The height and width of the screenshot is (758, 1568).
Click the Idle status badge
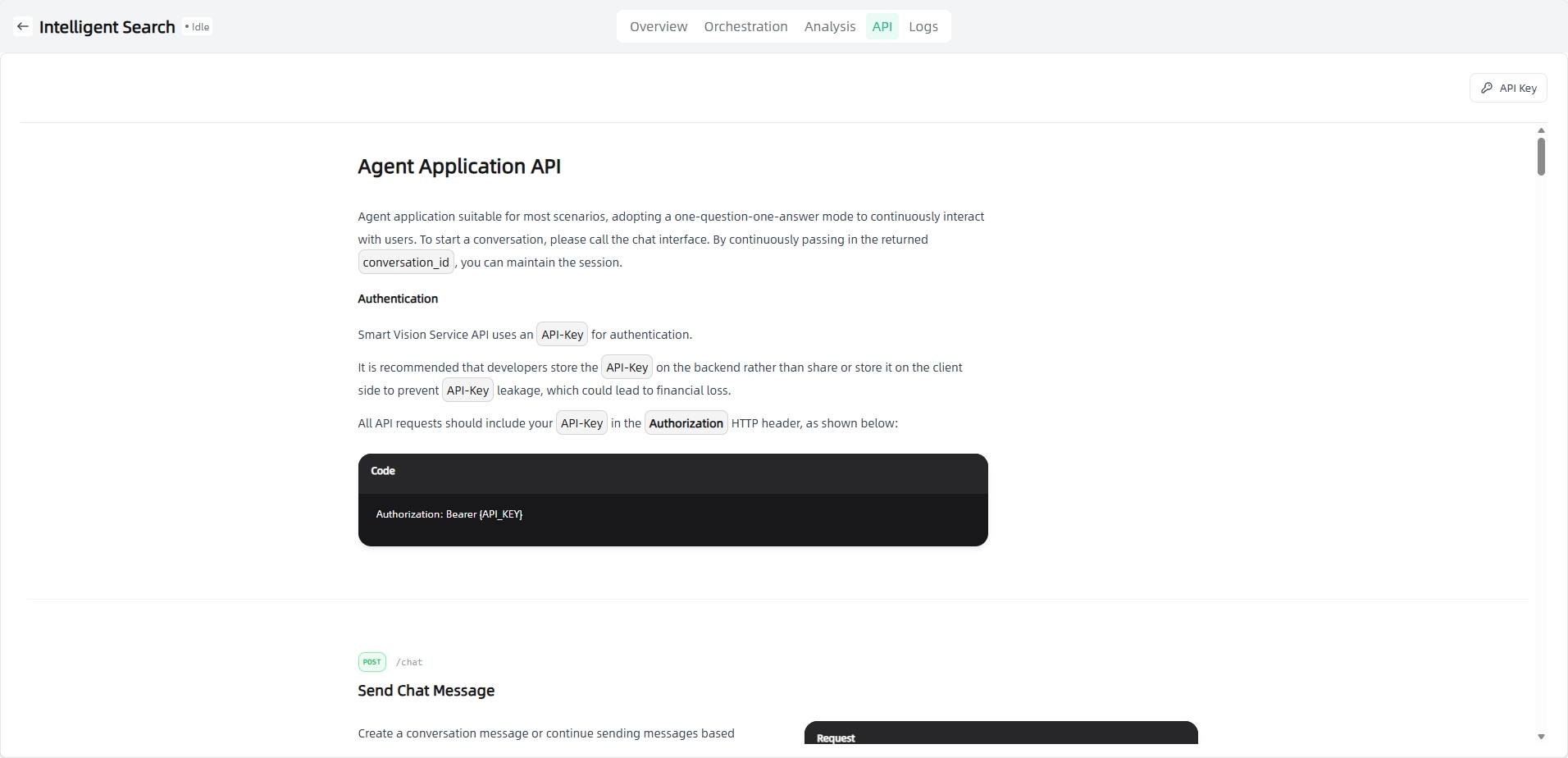(x=198, y=27)
